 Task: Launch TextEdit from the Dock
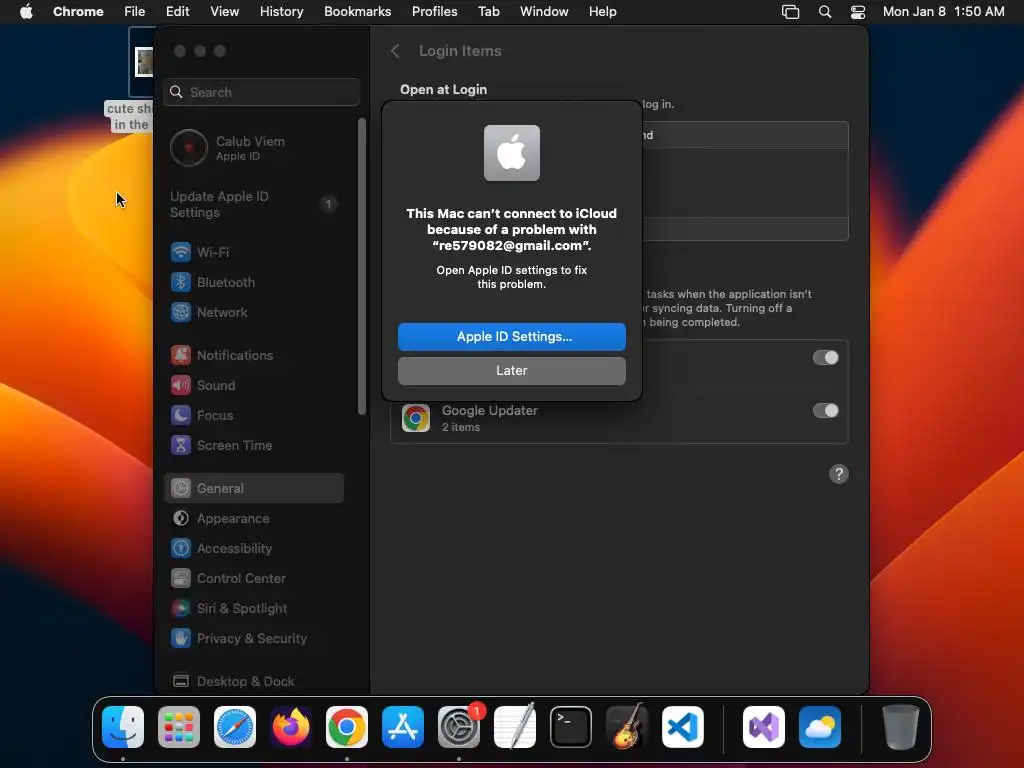coord(515,727)
